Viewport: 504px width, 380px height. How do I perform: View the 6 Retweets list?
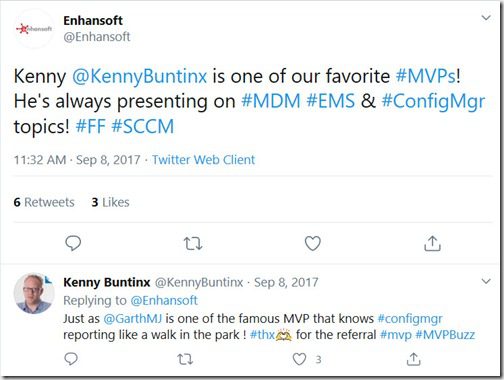click(x=44, y=202)
